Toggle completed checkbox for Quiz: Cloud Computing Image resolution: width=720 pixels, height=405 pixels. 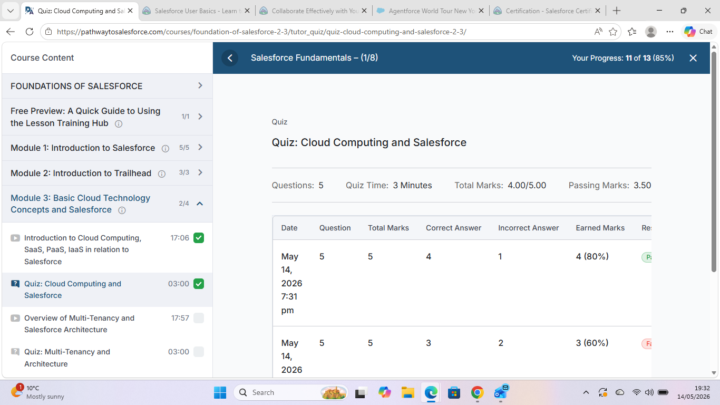pyautogui.click(x=199, y=284)
